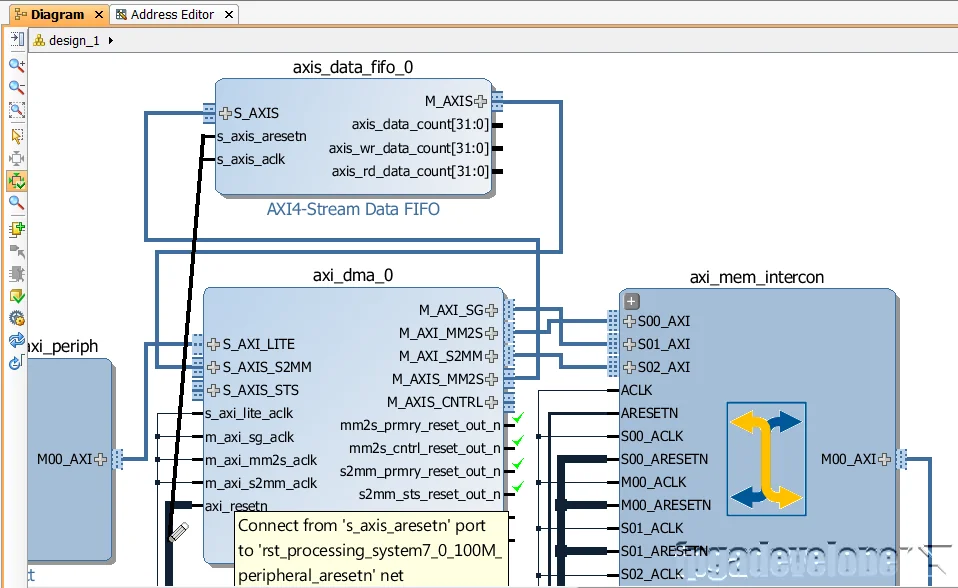The height and width of the screenshot is (588, 958).
Task: Expand M_AXIS interface on axis_data_fifo_0
Action: click(x=481, y=101)
